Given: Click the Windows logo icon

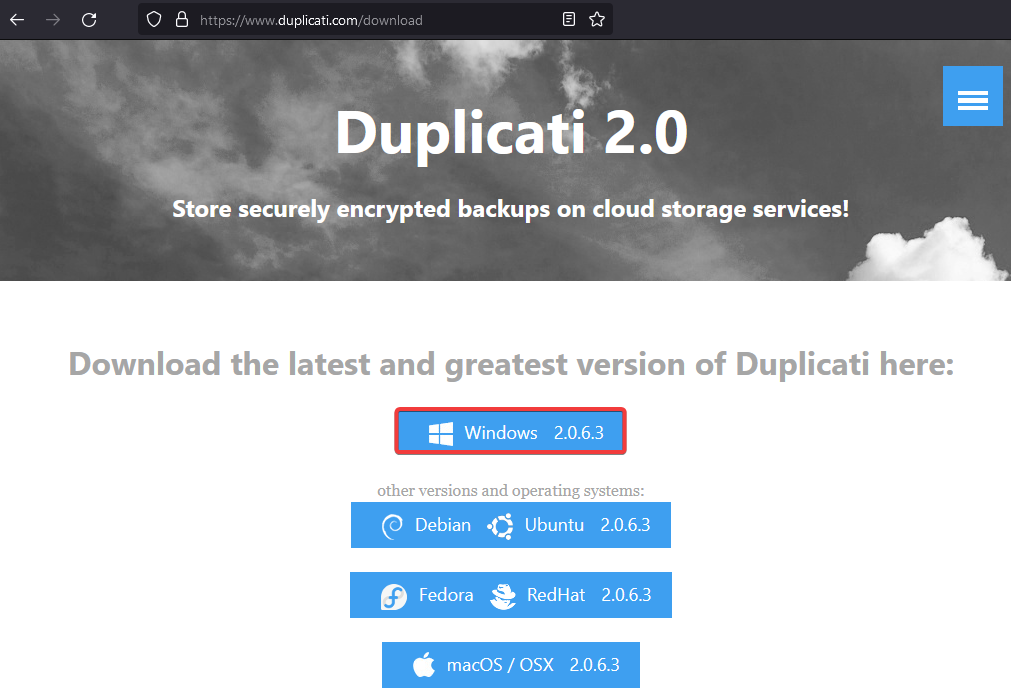Looking at the screenshot, I should pyautogui.click(x=441, y=433).
